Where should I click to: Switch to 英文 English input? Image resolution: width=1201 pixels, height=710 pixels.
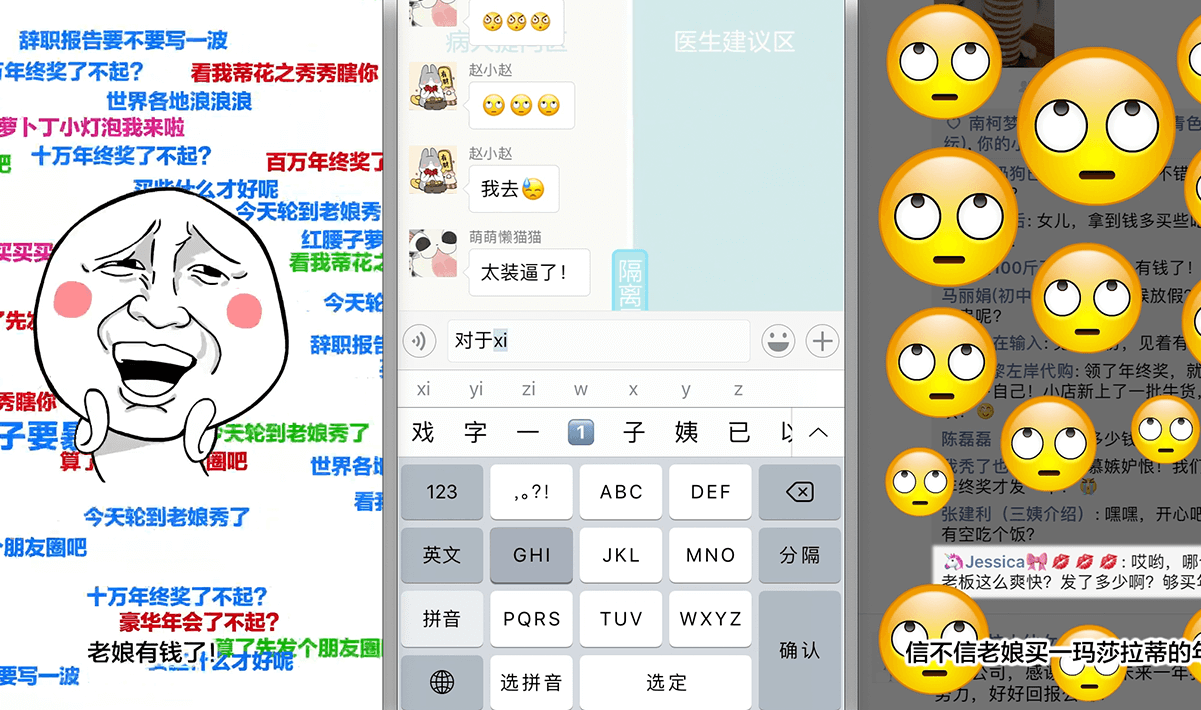tap(441, 555)
